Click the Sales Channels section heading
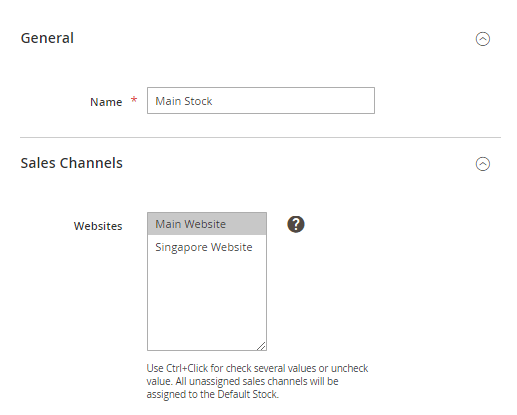 coord(72,163)
